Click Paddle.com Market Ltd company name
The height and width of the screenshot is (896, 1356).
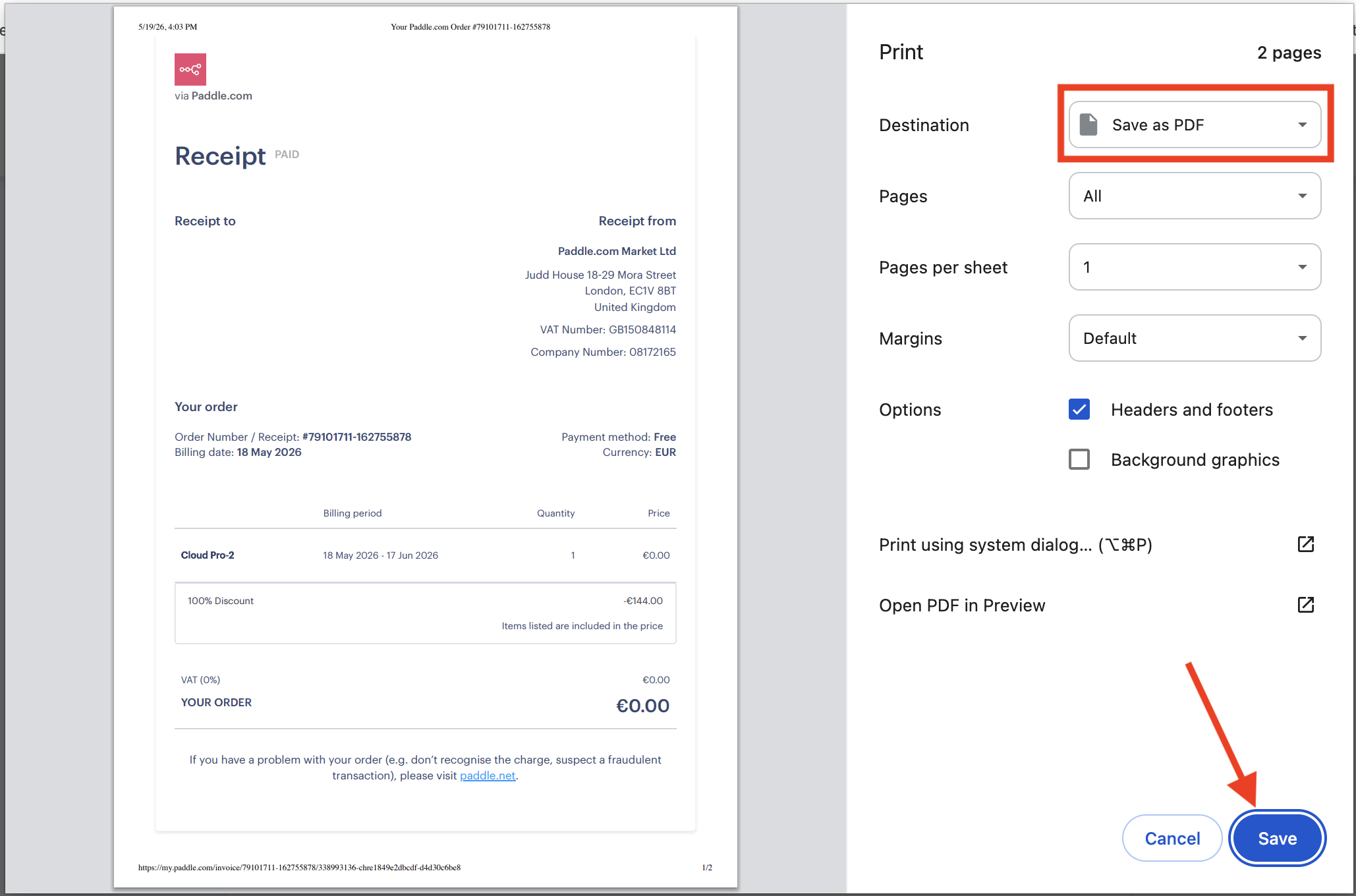[x=617, y=251]
